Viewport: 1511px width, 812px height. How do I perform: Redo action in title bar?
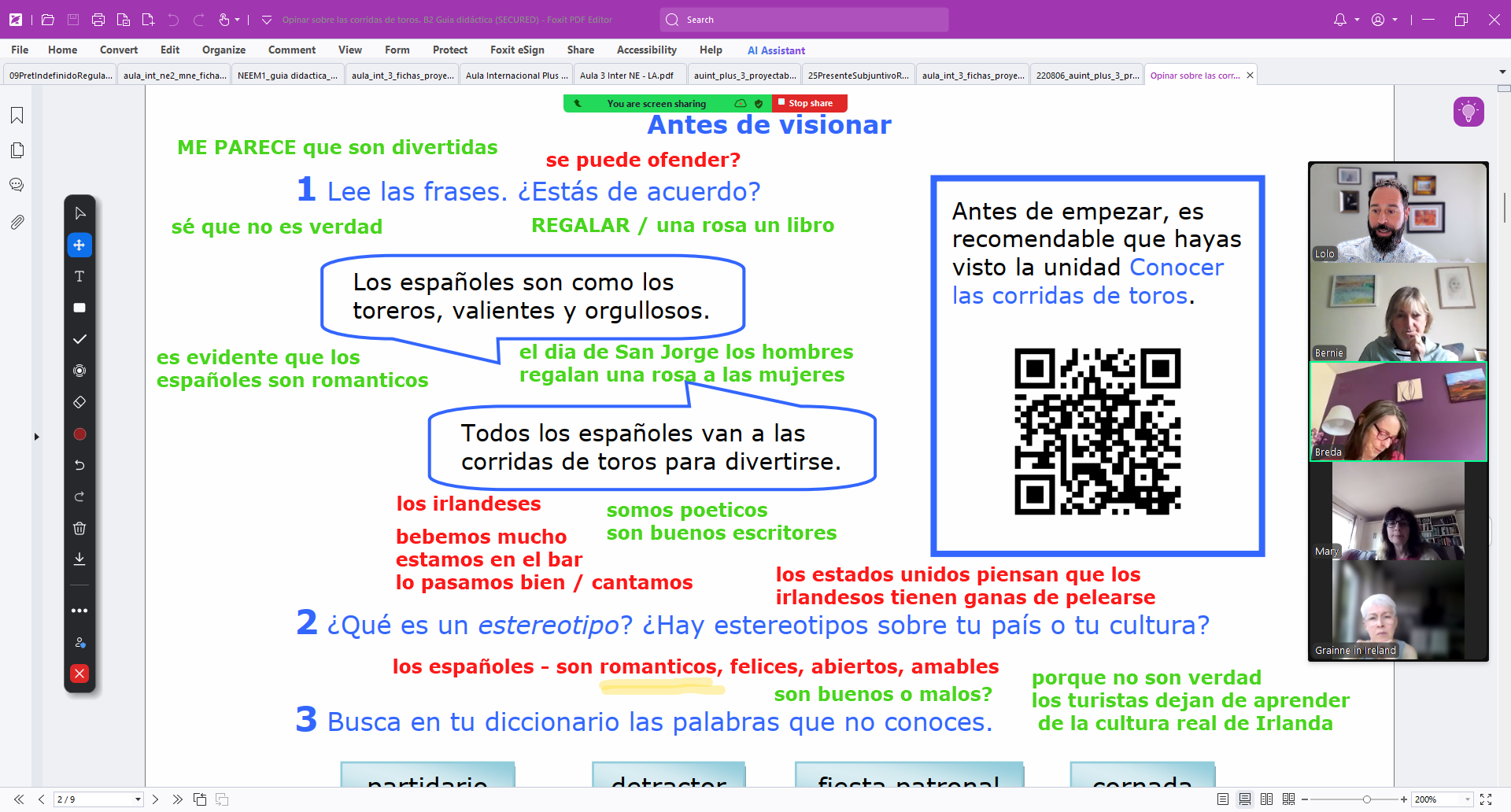click(199, 20)
